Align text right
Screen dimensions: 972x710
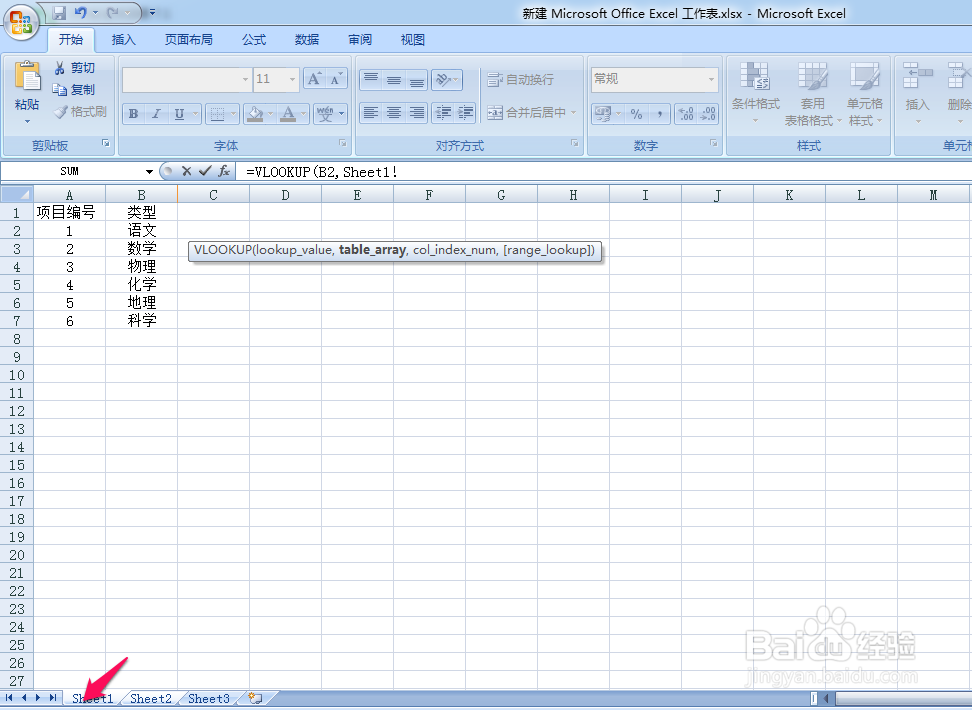(x=417, y=112)
